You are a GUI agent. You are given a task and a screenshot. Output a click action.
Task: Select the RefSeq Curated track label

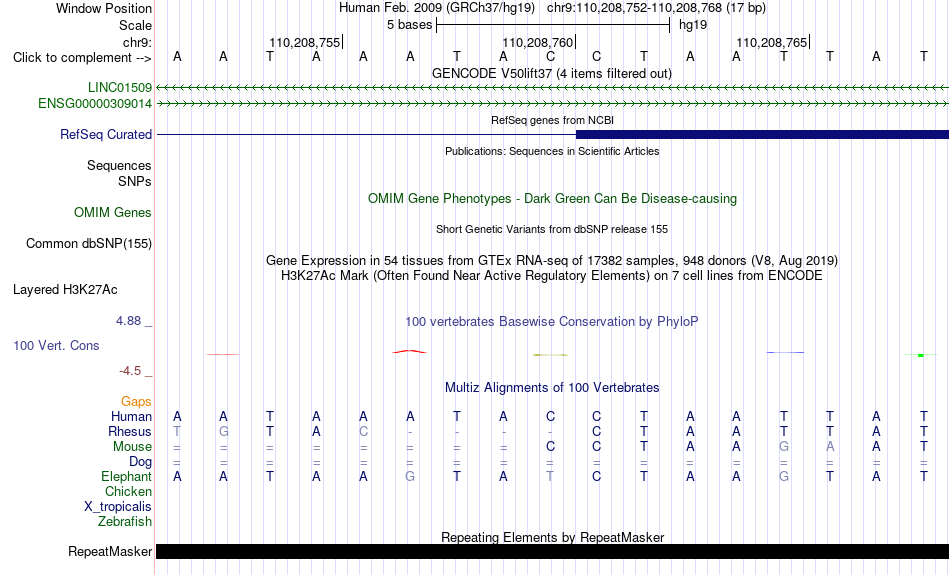coord(106,135)
